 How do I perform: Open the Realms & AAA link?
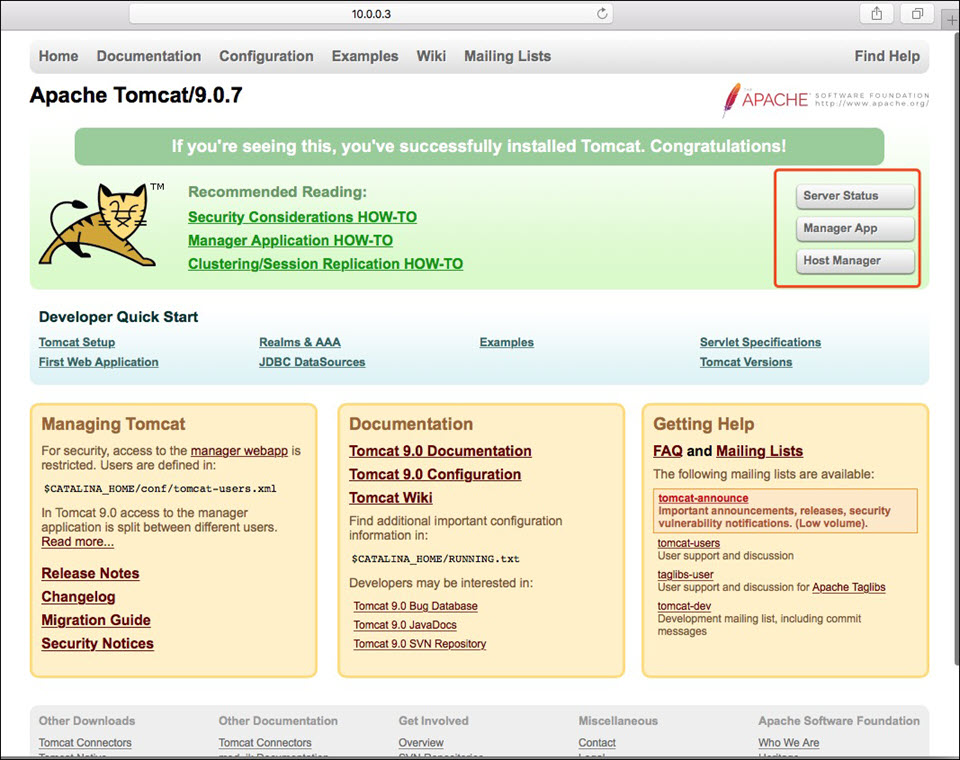coord(300,342)
